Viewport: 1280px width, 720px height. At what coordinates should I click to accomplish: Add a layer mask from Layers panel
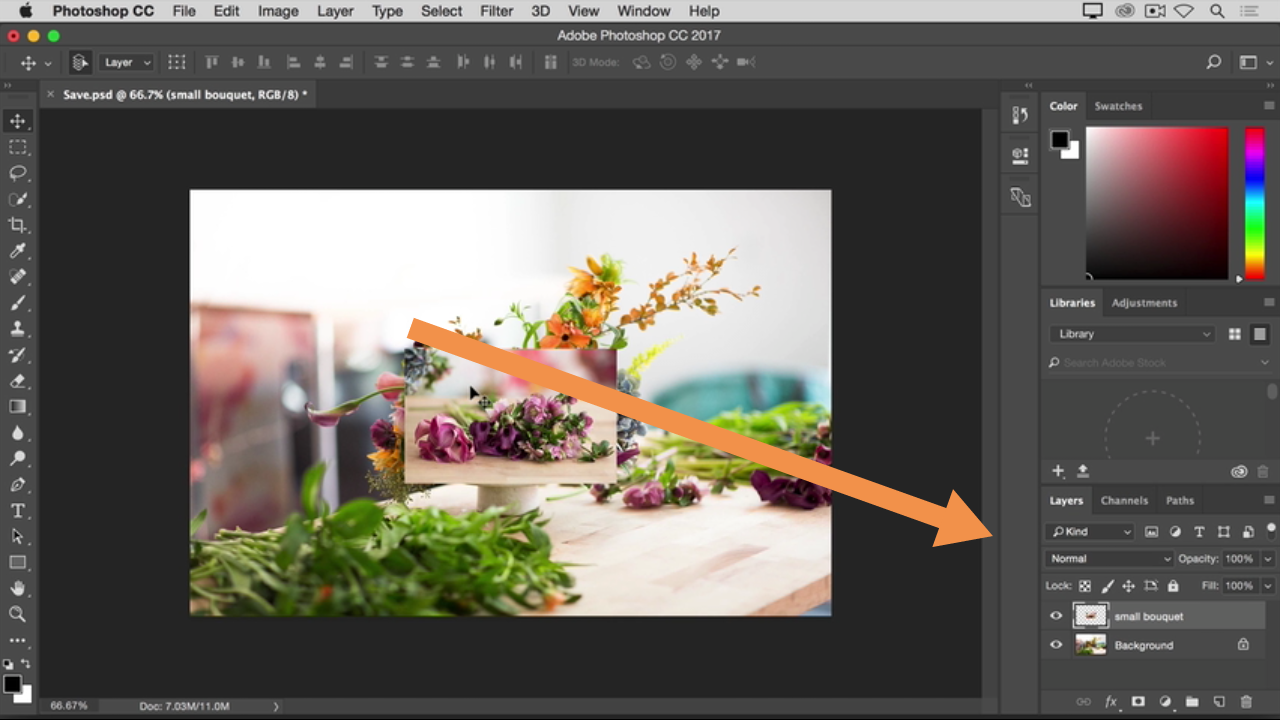coord(1138,702)
